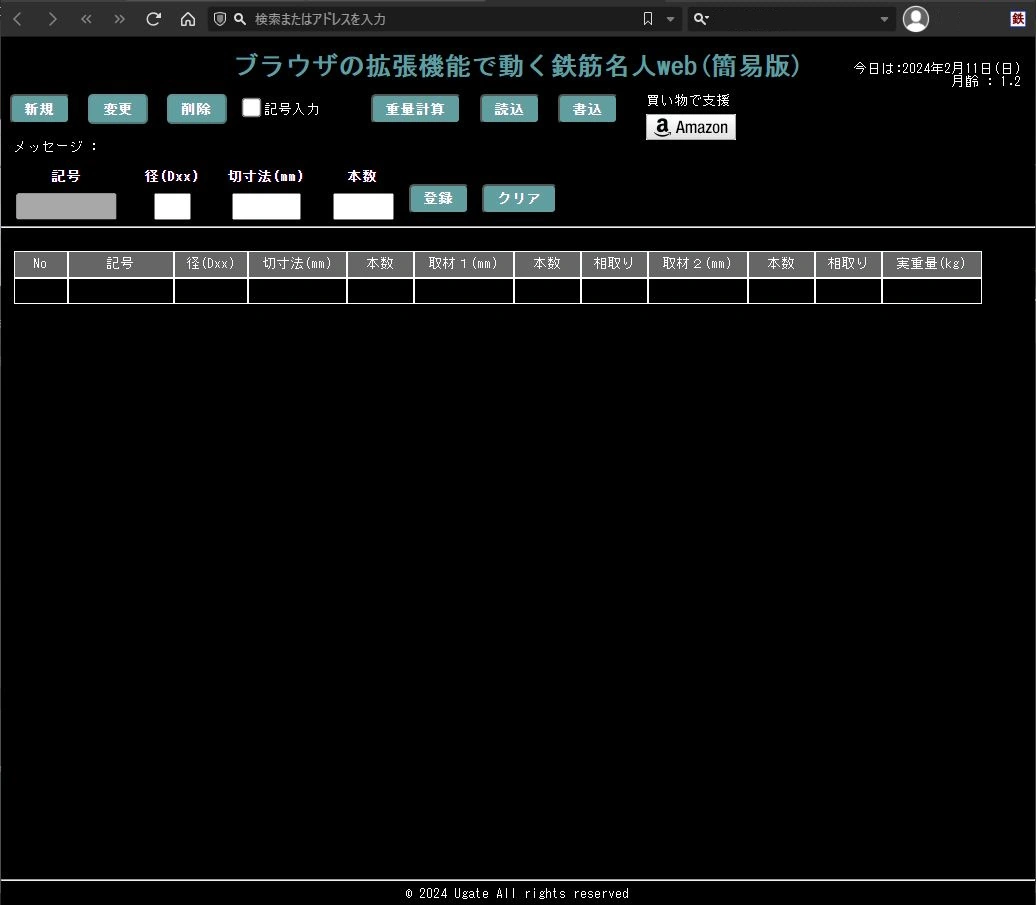The width and height of the screenshot is (1036, 905).
Task: Enable the 記号入力 checkbox
Action: click(x=252, y=108)
